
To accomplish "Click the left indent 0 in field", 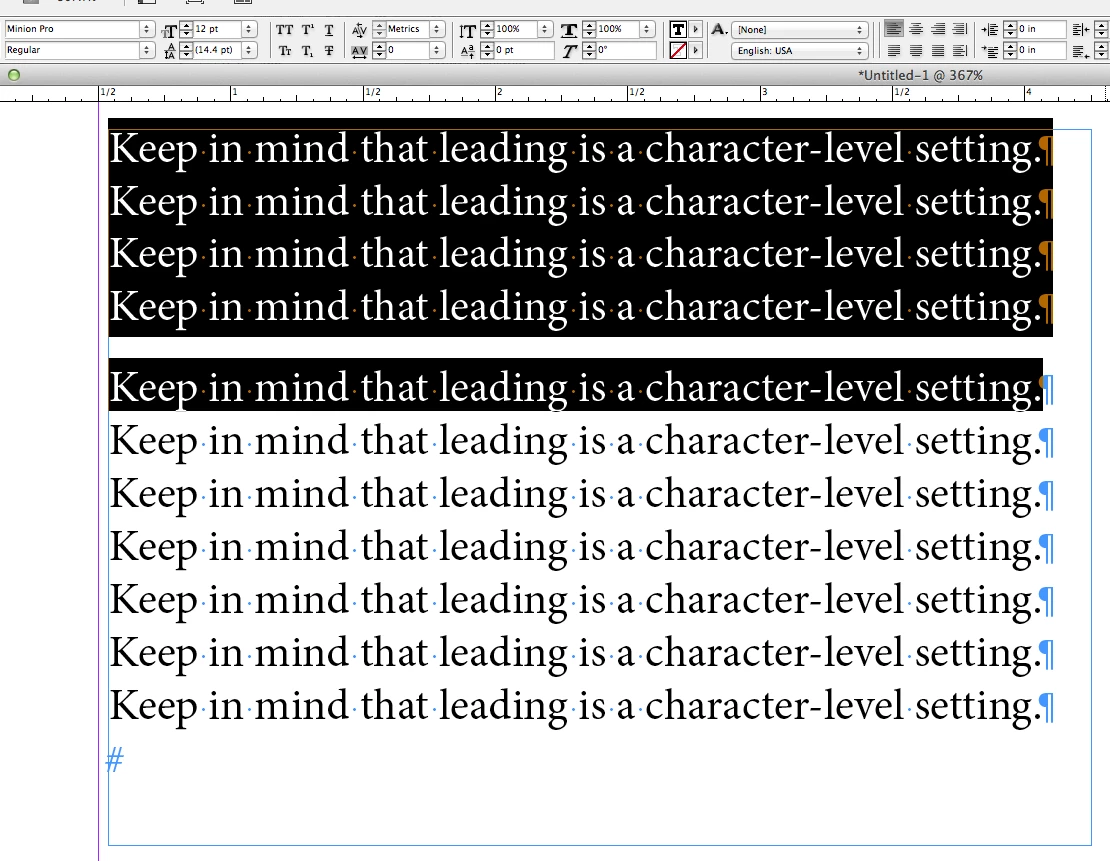I will (1041, 29).
